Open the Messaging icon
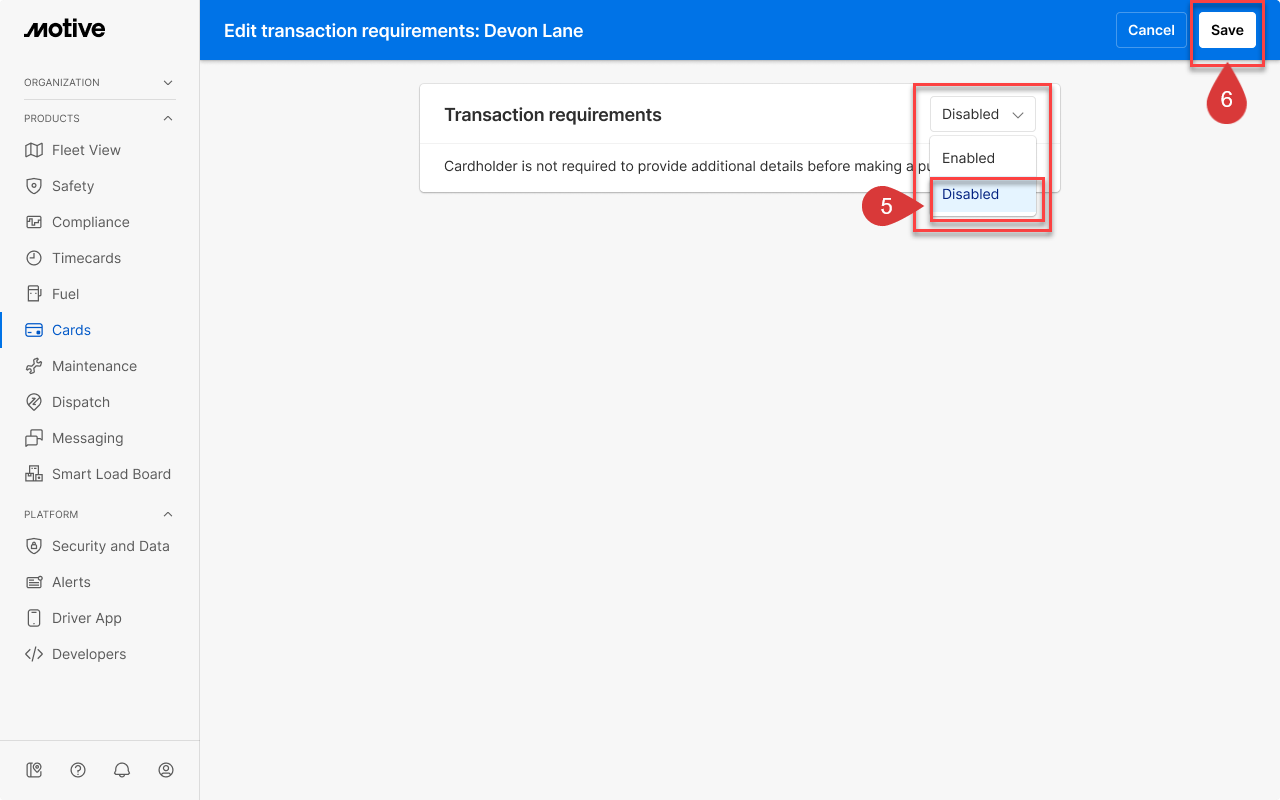The width and height of the screenshot is (1280, 800). tap(34, 438)
